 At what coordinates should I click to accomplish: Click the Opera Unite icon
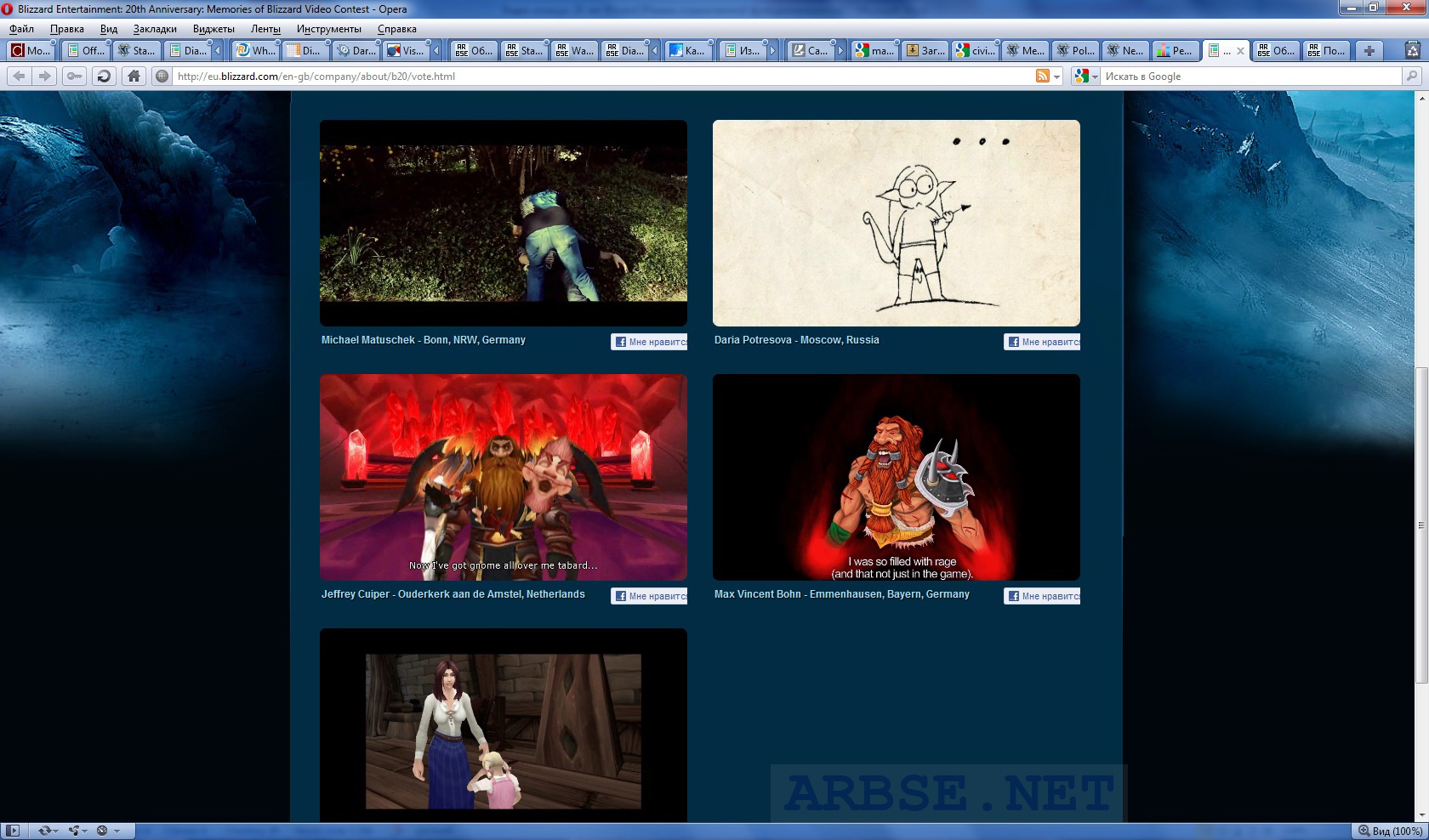(x=73, y=831)
